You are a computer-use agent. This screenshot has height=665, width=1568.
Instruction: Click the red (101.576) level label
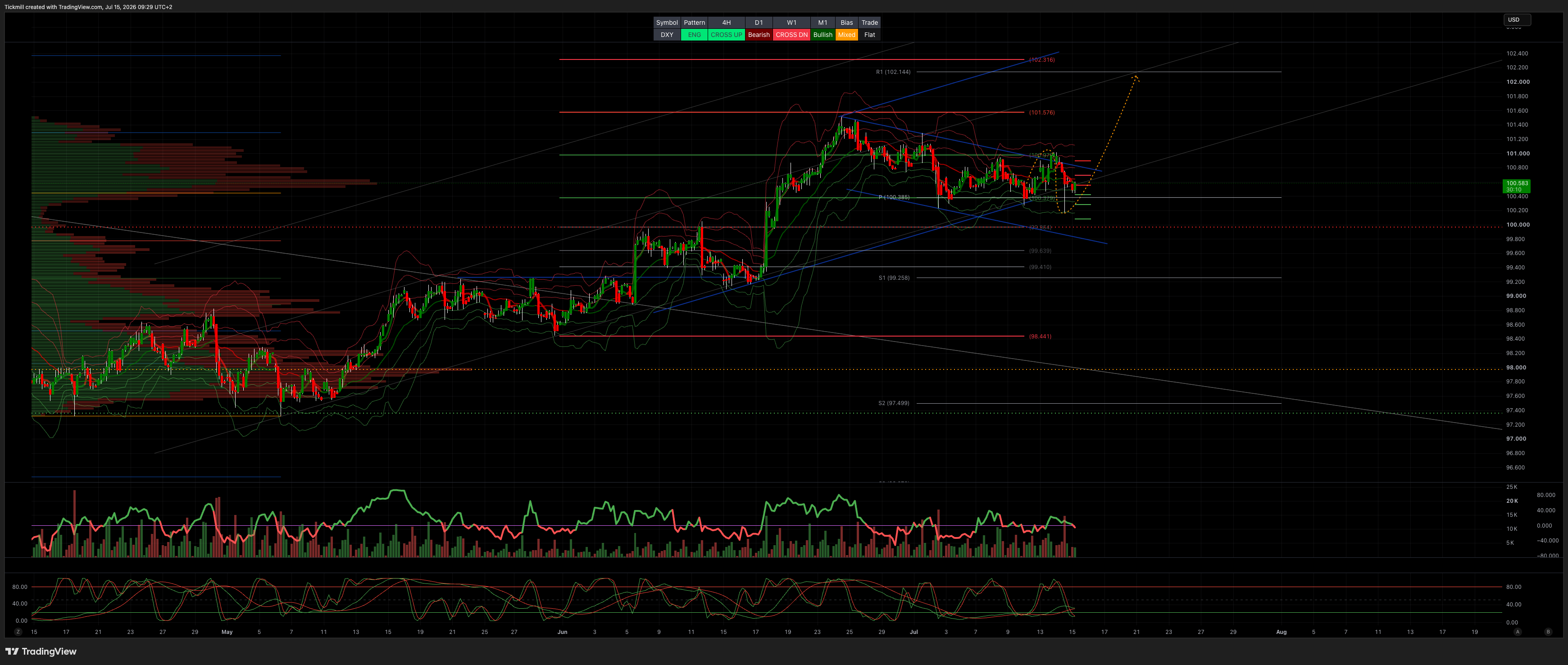[x=1041, y=113]
